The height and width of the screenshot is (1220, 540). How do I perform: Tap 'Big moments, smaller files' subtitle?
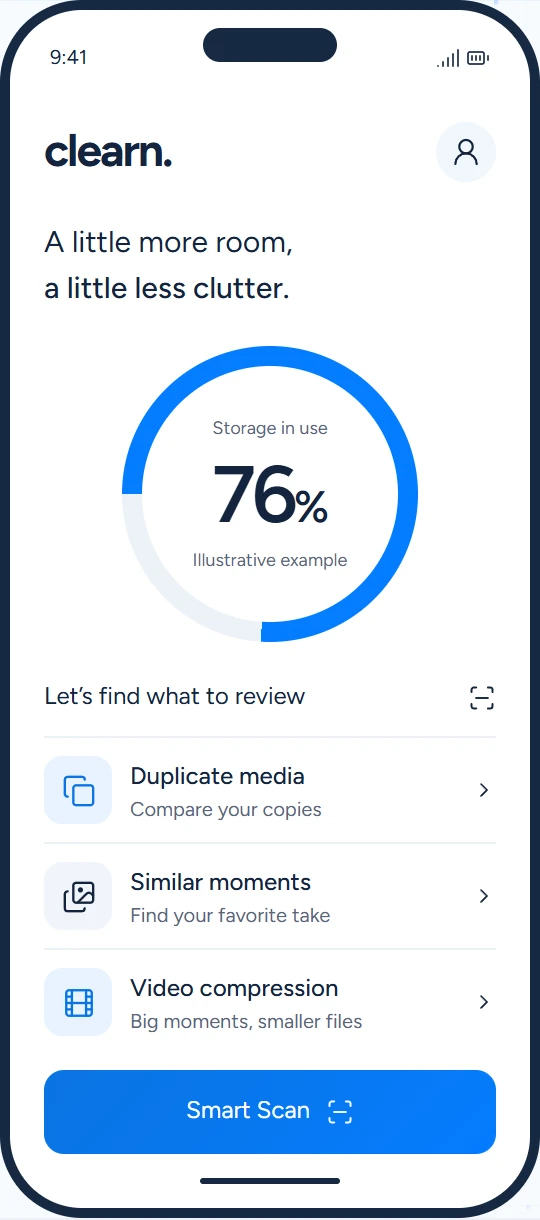(x=246, y=1022)
